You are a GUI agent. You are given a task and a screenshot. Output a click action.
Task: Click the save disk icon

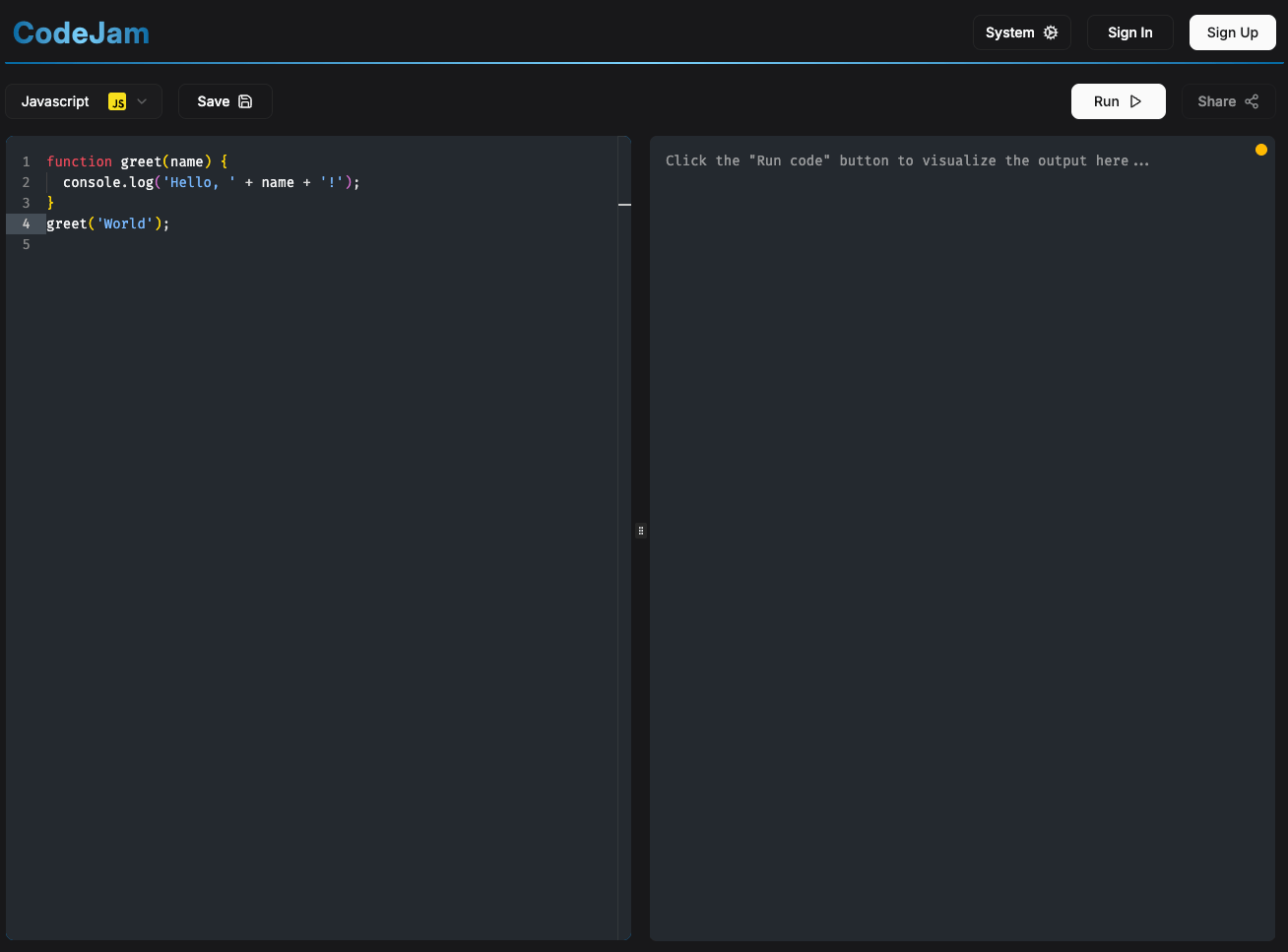click(x=247, y=101)
